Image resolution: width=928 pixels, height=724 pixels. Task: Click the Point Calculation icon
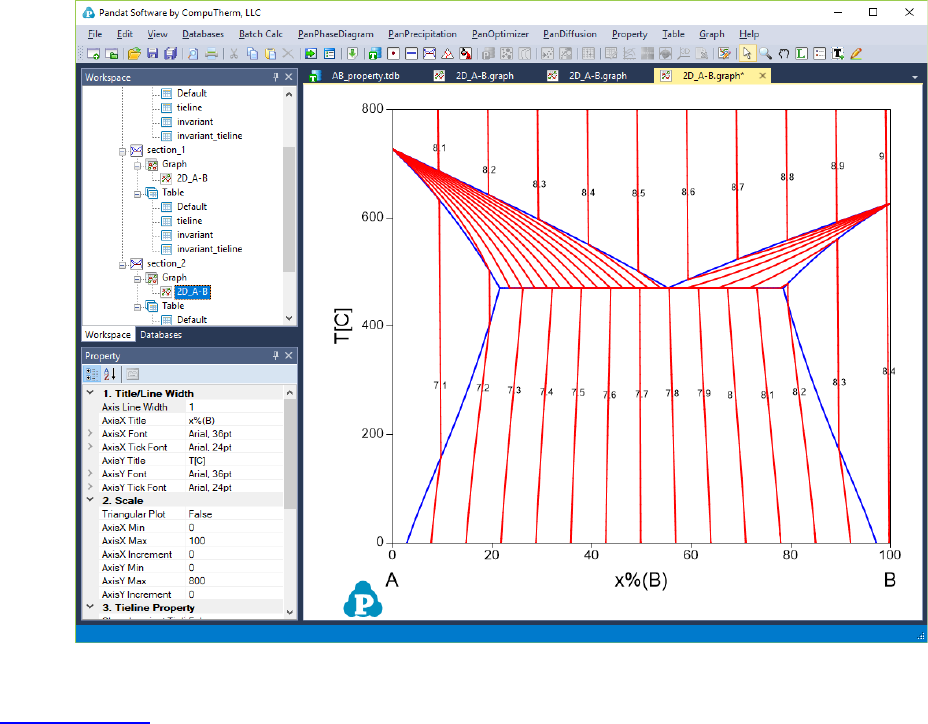[393, 54]
